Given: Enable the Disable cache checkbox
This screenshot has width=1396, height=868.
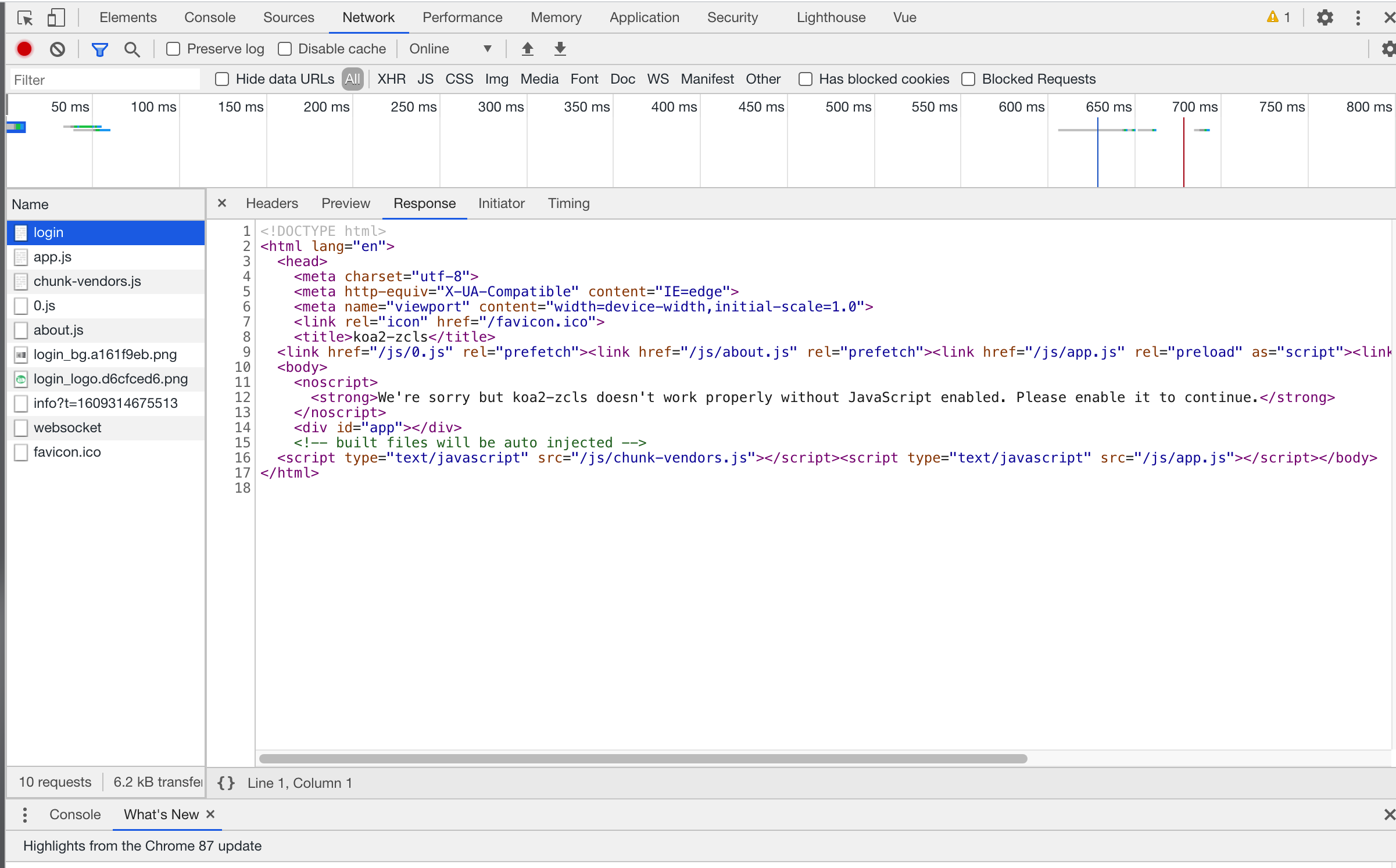Looking at the screenshot, I should [x=285, y=49].
